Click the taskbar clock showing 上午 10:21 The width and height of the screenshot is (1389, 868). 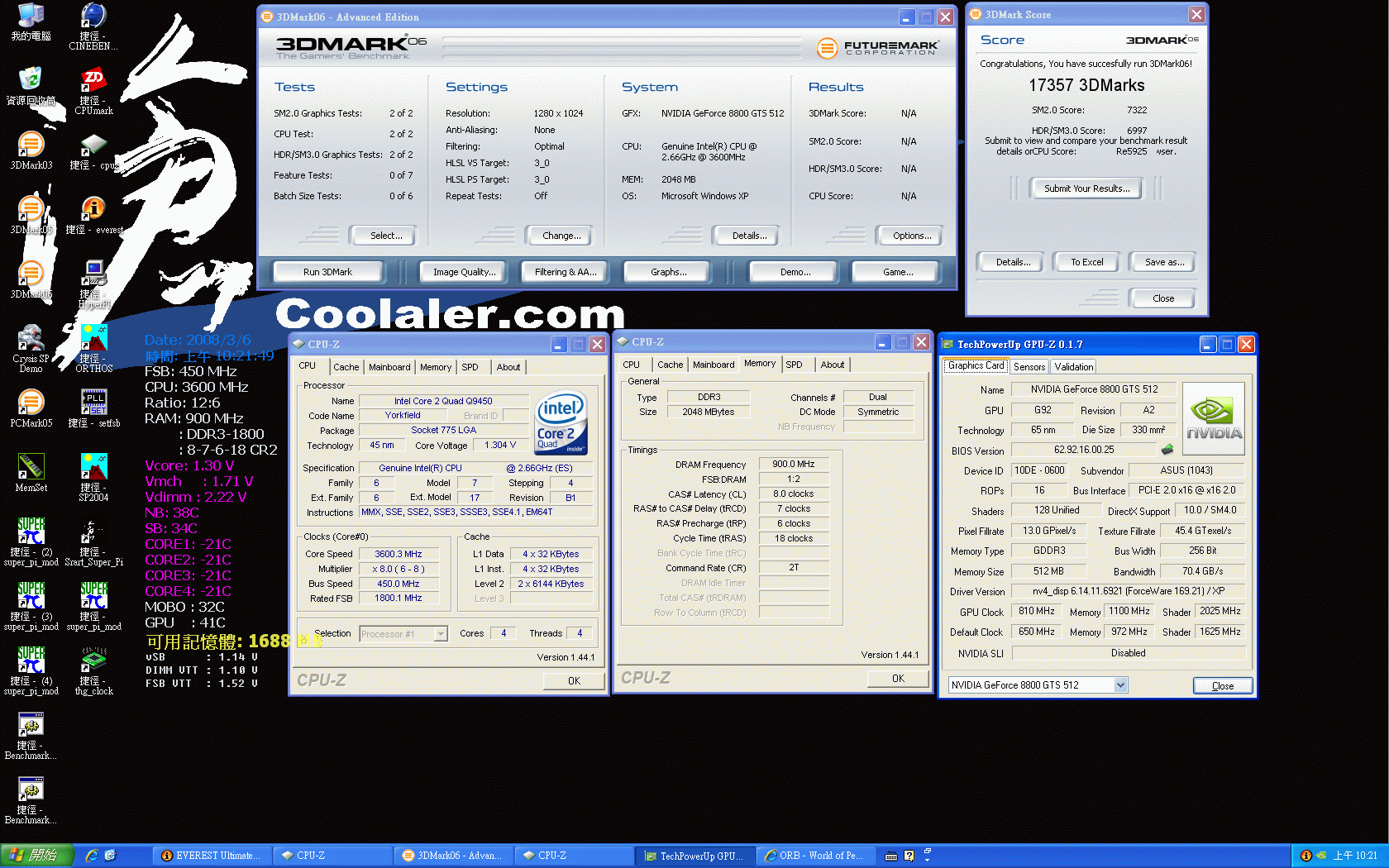(1355, 856)
